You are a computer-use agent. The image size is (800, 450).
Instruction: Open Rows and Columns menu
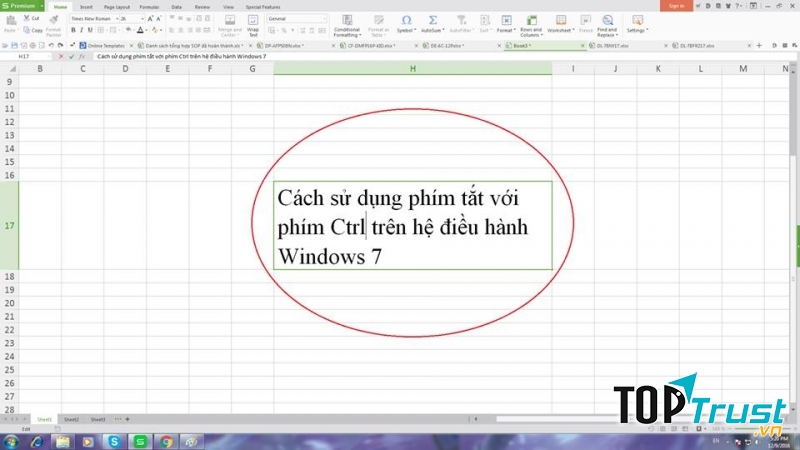[x=531, y=26]
